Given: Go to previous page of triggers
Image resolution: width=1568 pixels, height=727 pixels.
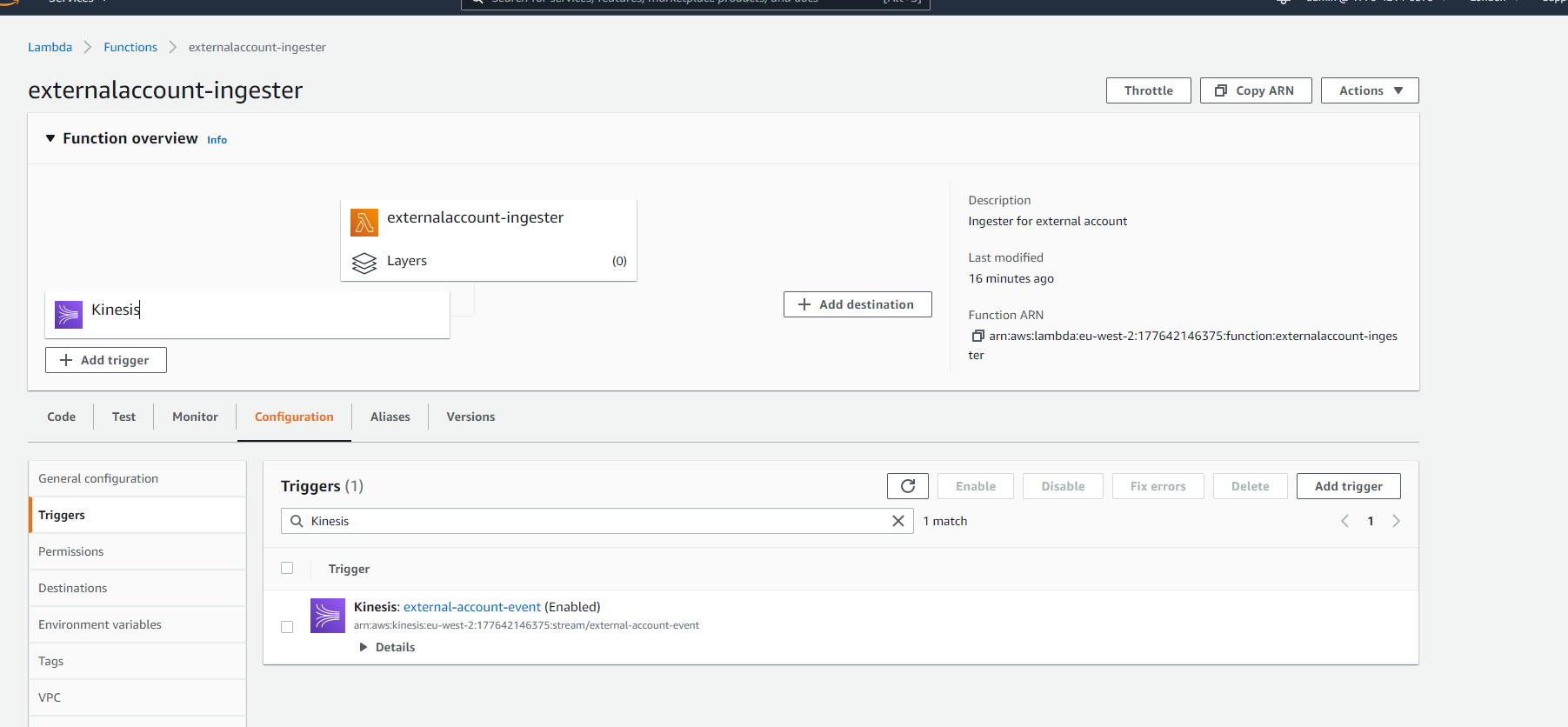Looking at the screenshot, I should [x=1344, y=521].
